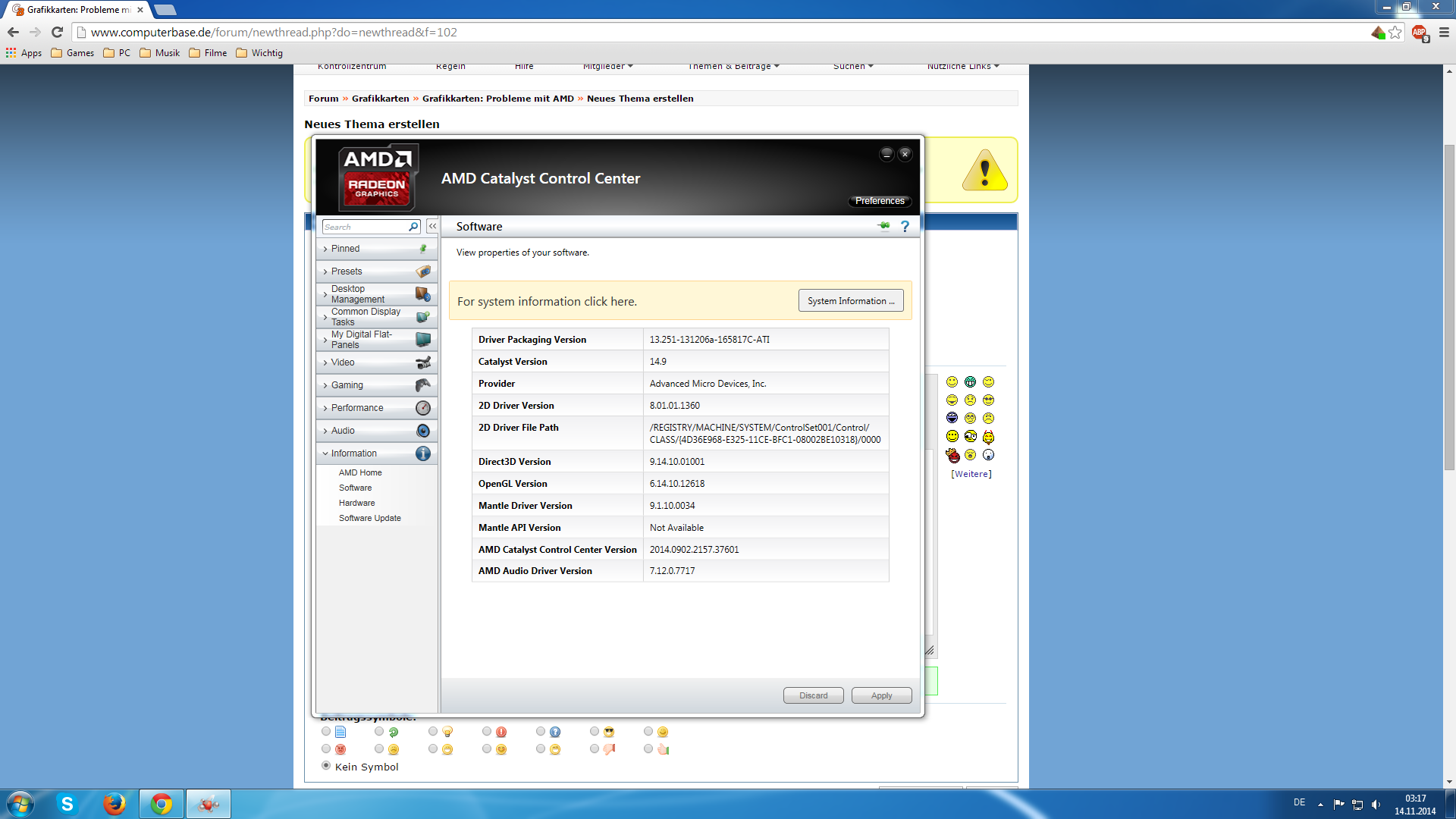Expand the Presets section
Image resolution: width=1456 pixels, height=819 pixels.
347,271
